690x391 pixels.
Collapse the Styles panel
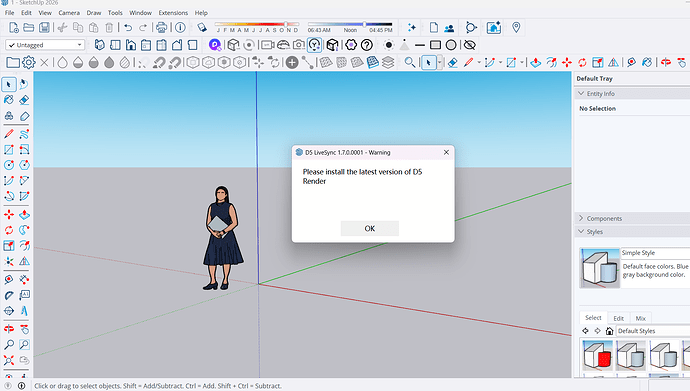coord(581,231)
